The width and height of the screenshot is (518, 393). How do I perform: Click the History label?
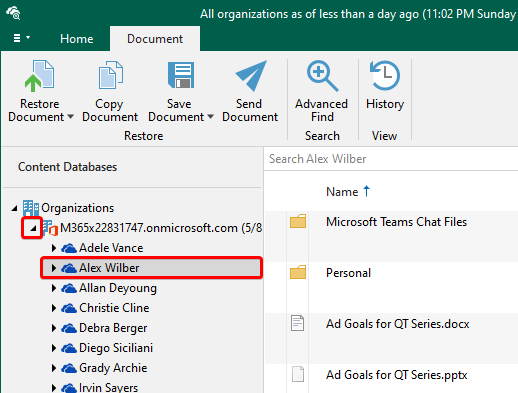(x=385, y=104)
